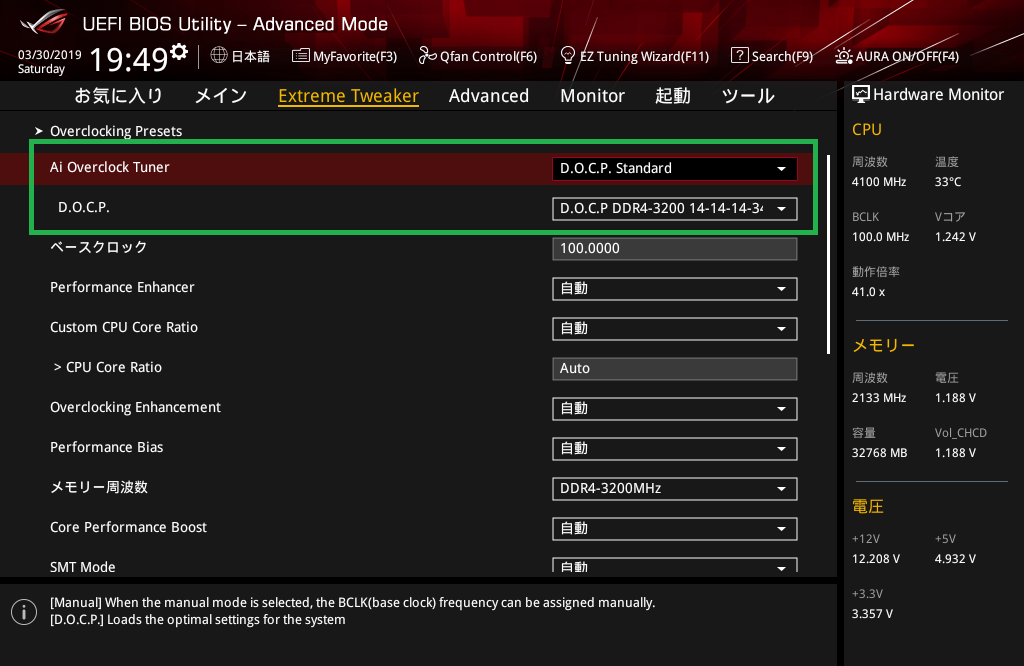Select > CPU Core Ratio label

[107, 367]
